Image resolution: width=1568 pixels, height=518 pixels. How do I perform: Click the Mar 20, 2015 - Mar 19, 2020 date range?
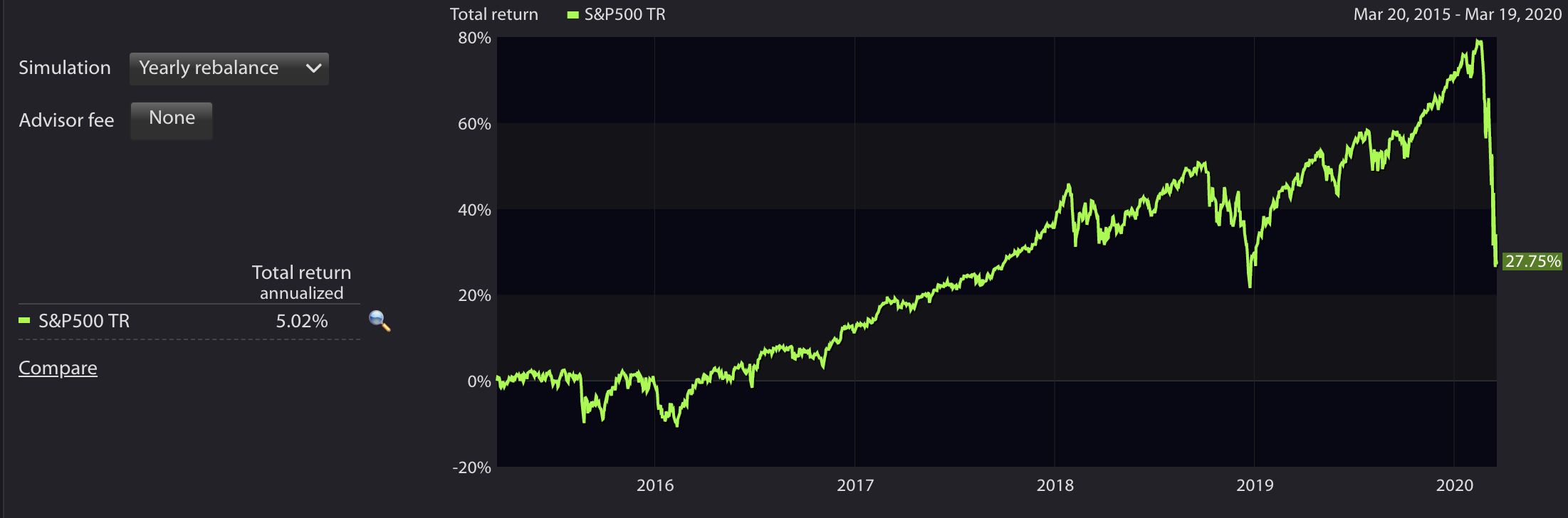pyautogui.click(x=1457, y=15)
